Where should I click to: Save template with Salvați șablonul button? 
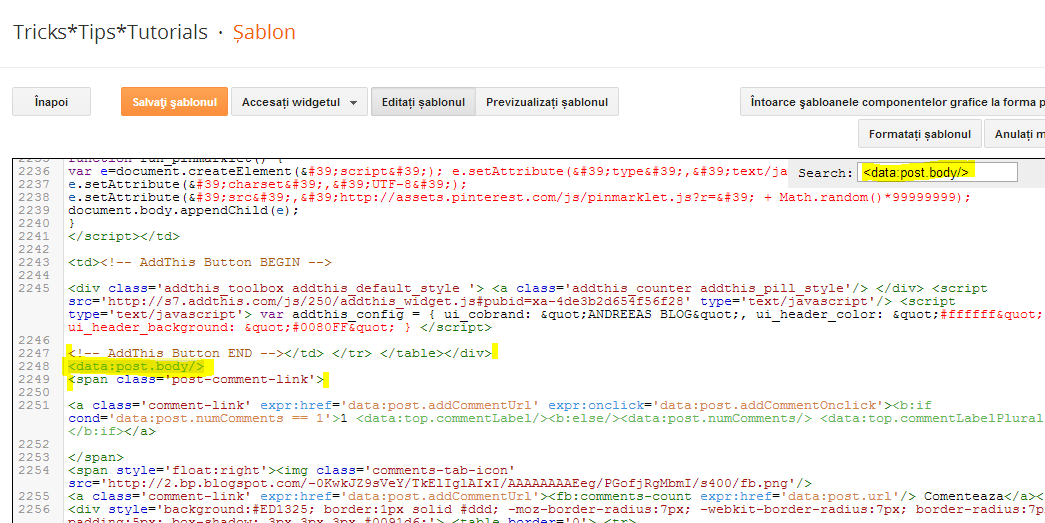click(175, 102)
